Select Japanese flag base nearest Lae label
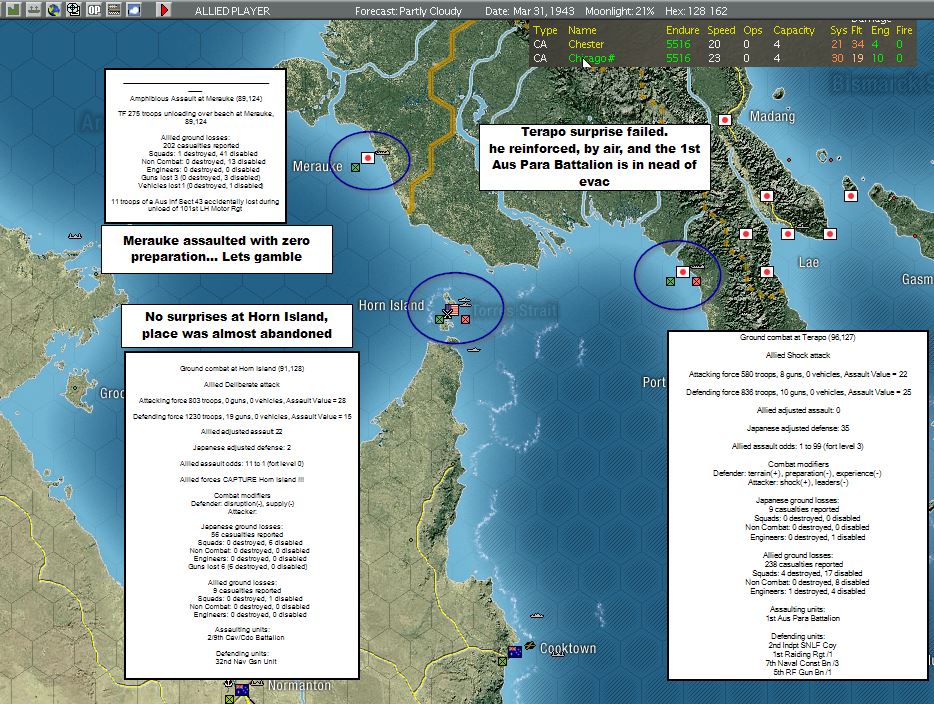This screenshot has width=934, height=704. tap(787, 234)
